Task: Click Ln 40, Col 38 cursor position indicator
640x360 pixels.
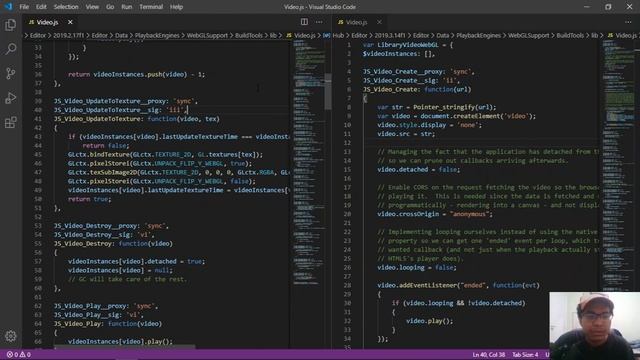Action: (x=489, y=355)
